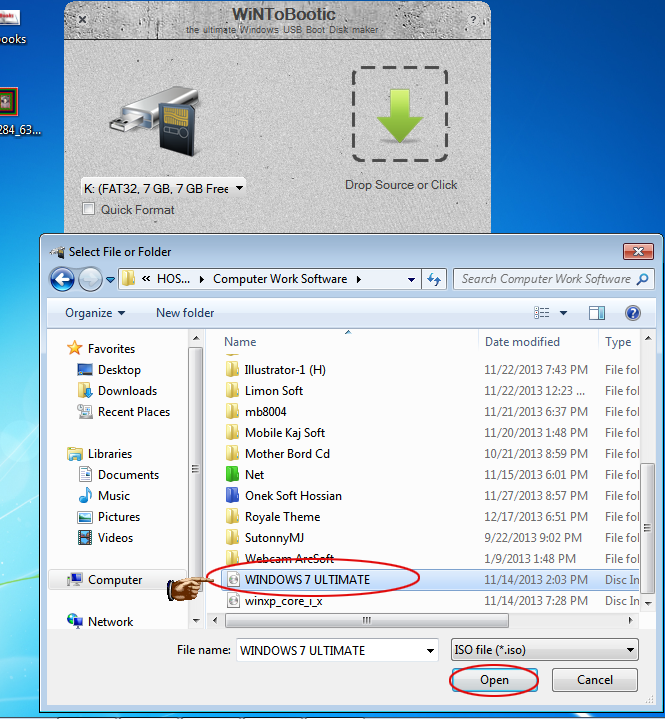This screenshot has width=665, height=719.
Task: Open the Organize menu
Action: point(95,313)
